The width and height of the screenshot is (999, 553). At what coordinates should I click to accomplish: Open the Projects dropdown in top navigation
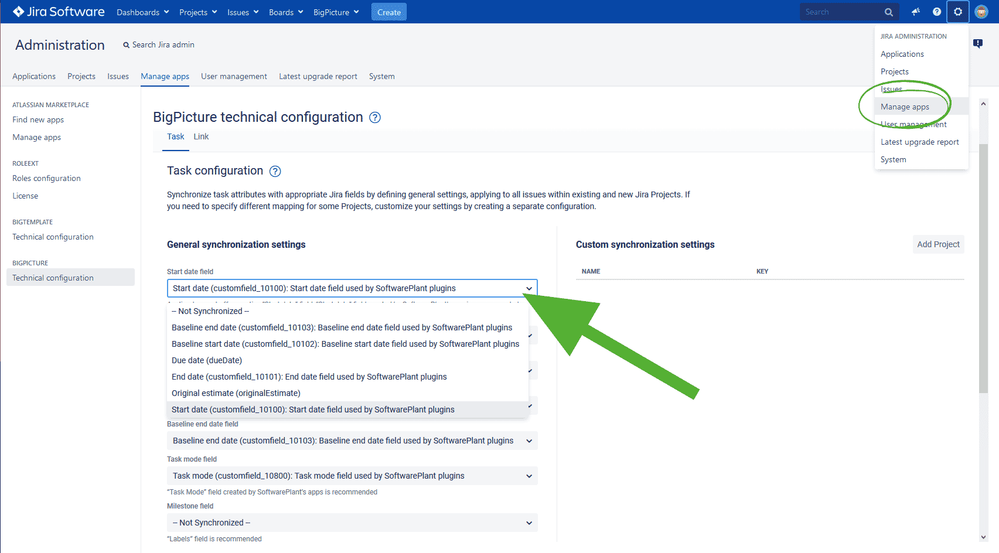click(198, 12)
